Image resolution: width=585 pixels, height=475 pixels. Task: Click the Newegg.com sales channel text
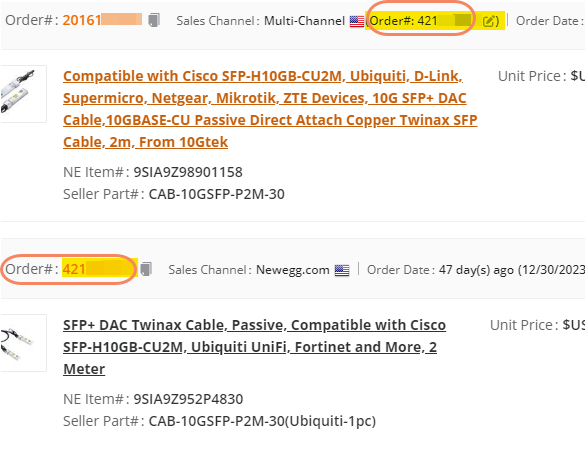pos(292,269)
